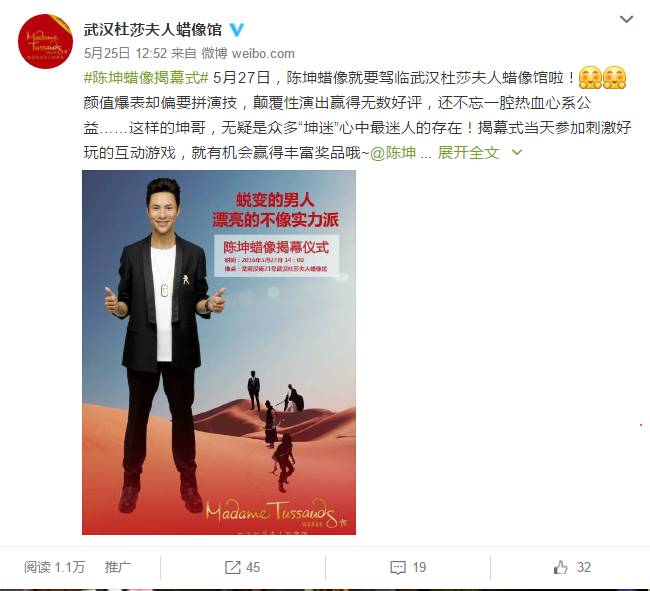Image resolution: width=650 pixels, height=591 pixels.
Task: Click the @陈坤 mention link
Action: pos(393,153)
